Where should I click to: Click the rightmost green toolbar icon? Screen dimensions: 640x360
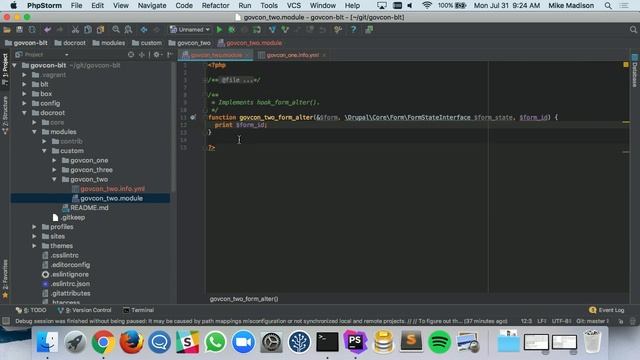pos(369,30)
